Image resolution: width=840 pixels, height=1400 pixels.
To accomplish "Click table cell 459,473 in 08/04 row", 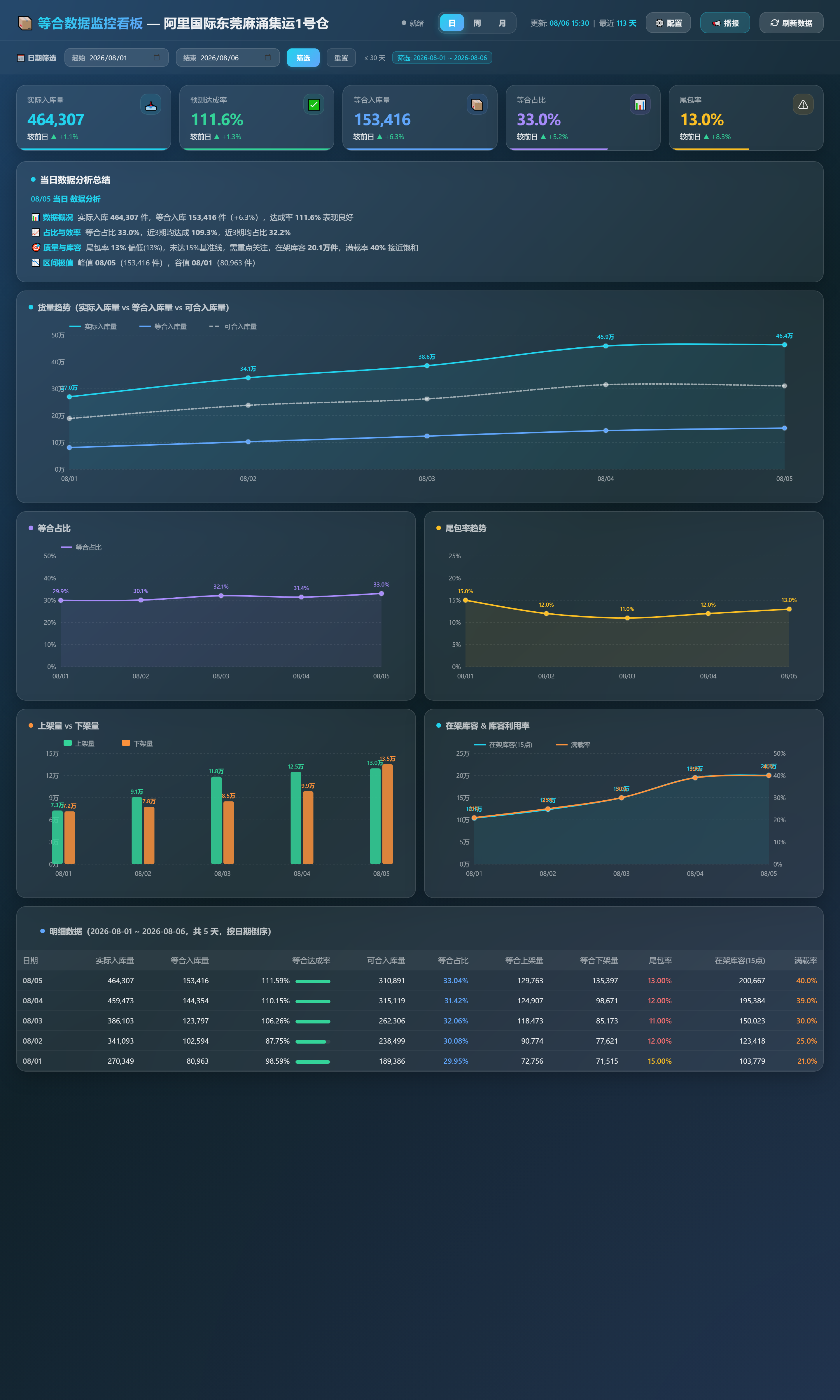I will coord(120,1001).
